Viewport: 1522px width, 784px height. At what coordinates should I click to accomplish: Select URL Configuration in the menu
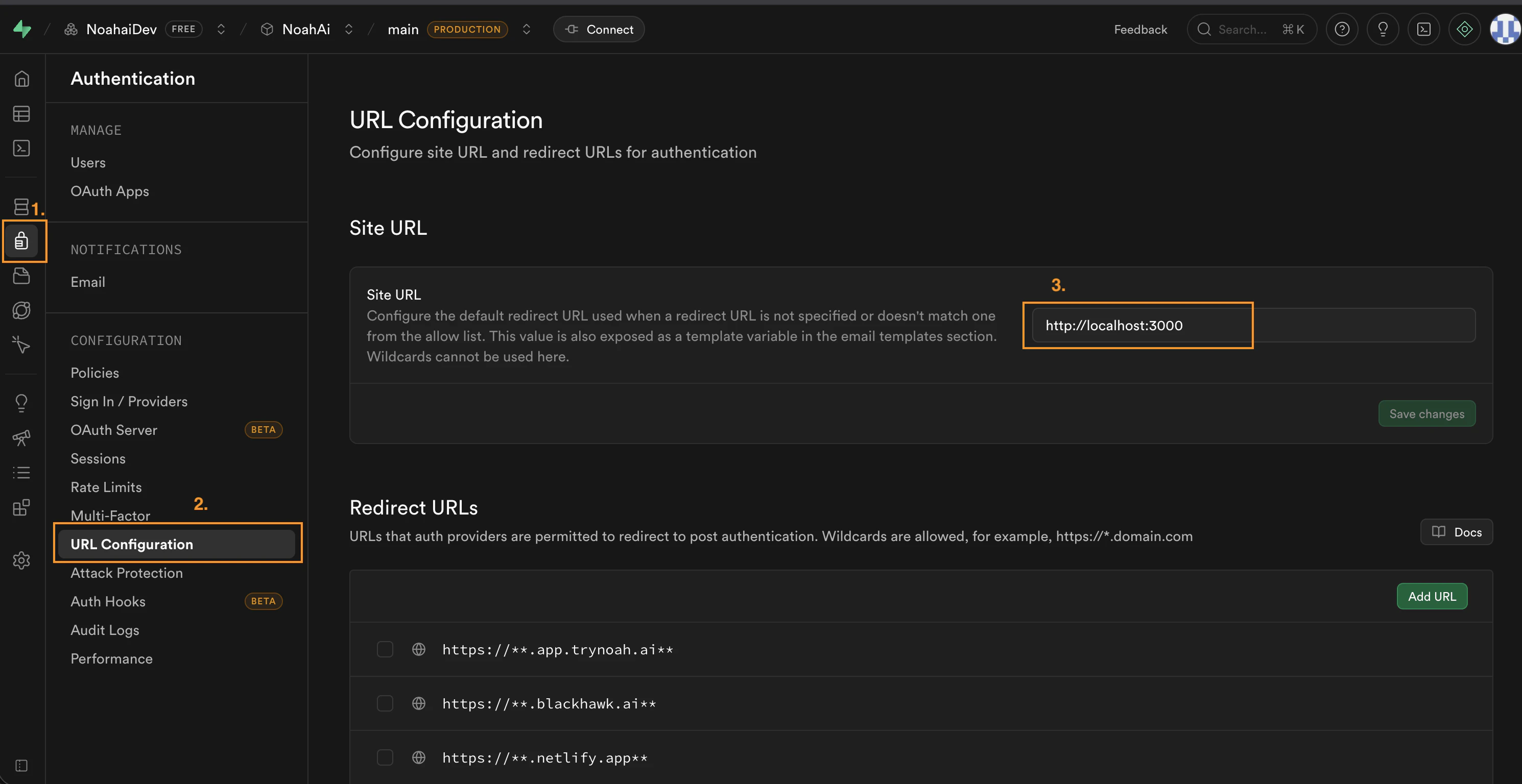[132, 544]
